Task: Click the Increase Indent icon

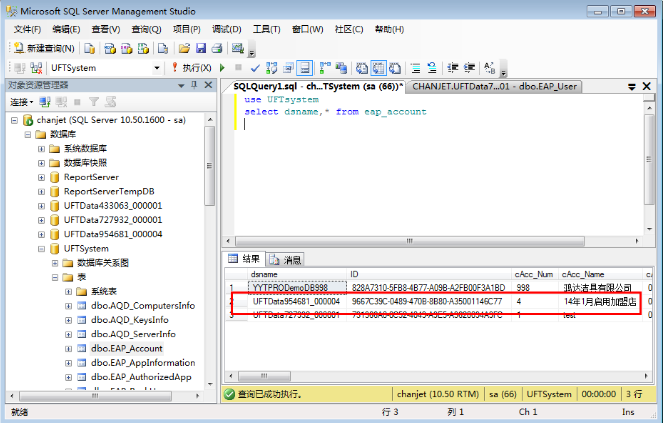Action: click(x=469, y=68)
